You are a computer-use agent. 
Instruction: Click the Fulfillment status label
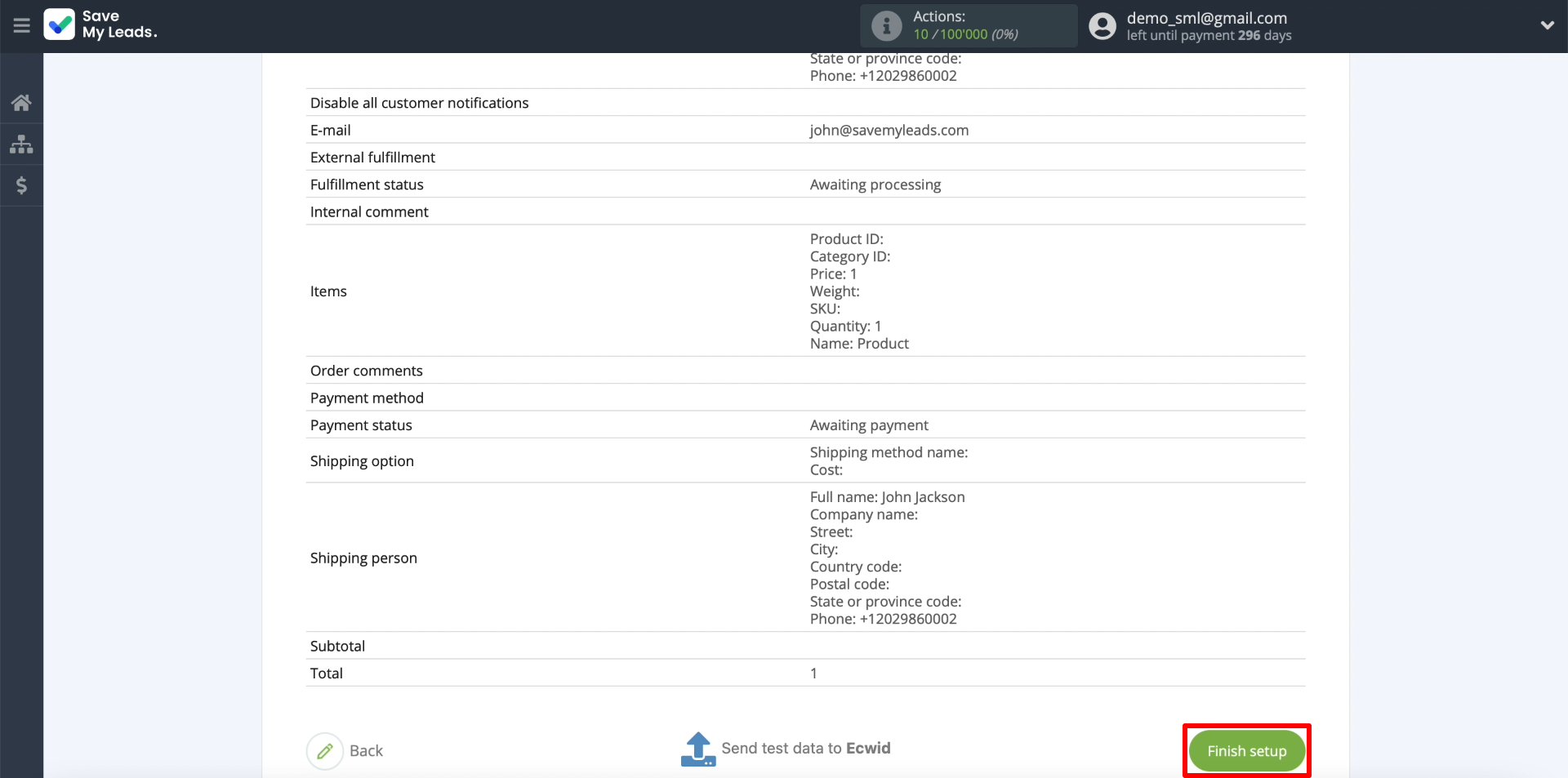coord(367,184)
